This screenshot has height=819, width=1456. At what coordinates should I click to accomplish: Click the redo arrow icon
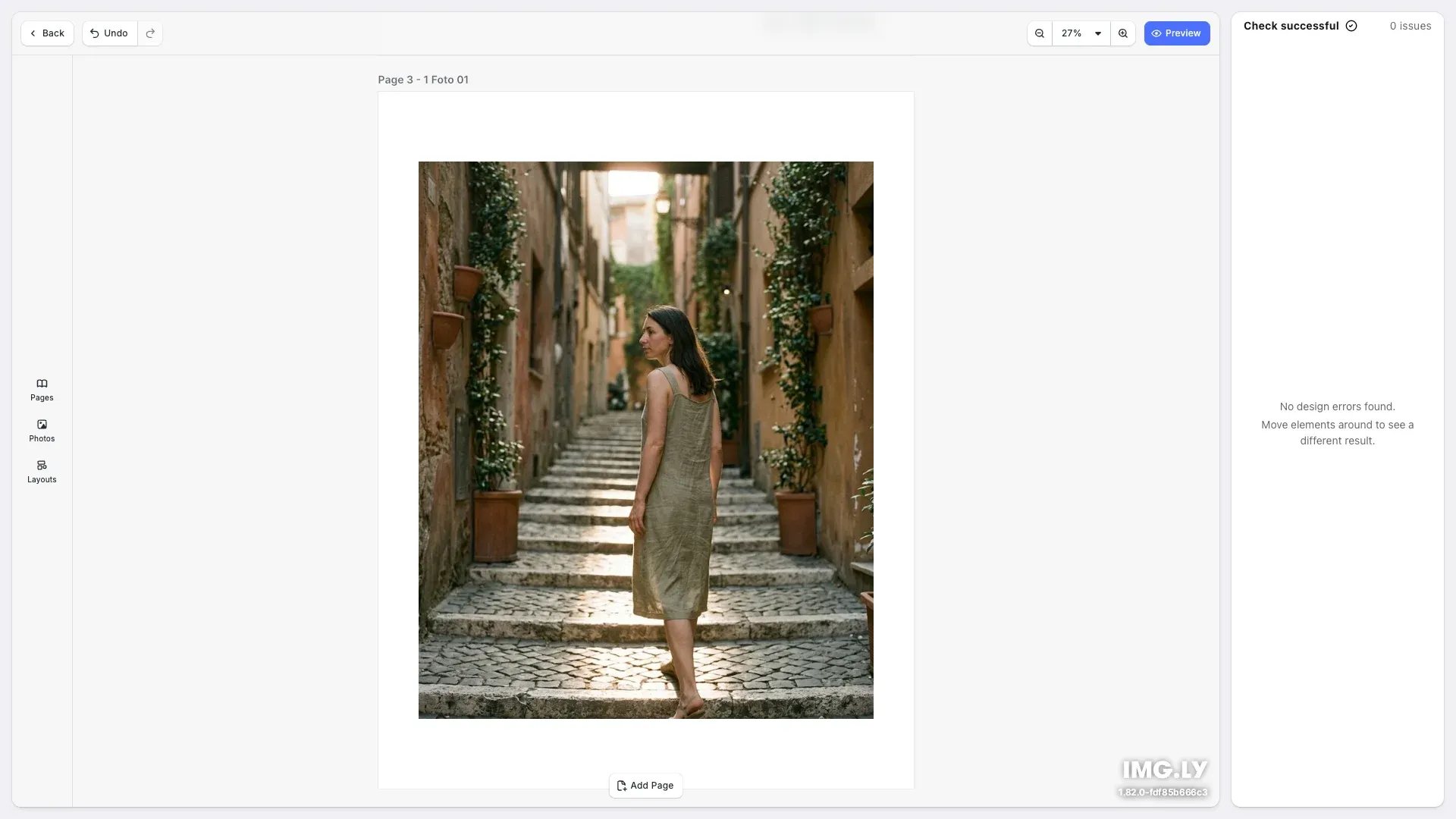click(x=150, y=33)
